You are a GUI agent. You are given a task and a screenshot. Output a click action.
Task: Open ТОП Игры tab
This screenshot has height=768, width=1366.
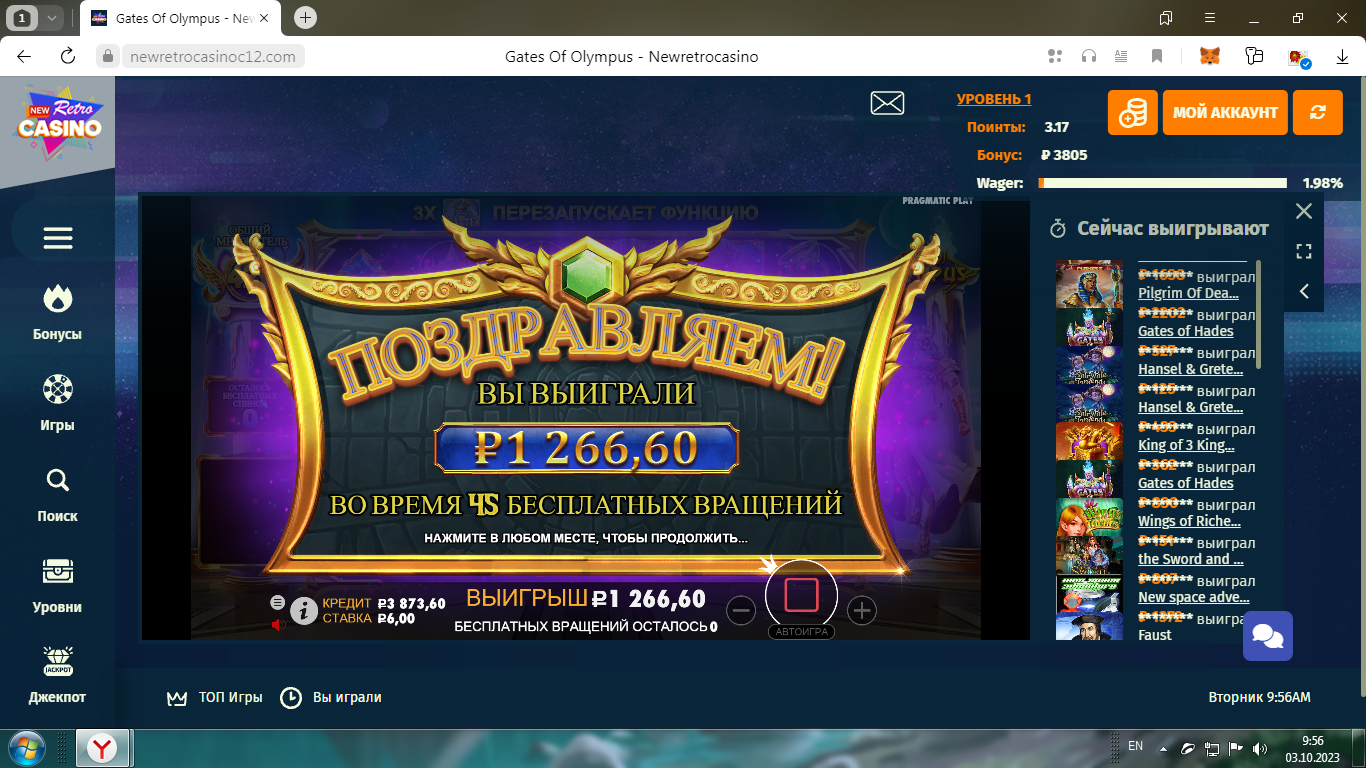215,697
